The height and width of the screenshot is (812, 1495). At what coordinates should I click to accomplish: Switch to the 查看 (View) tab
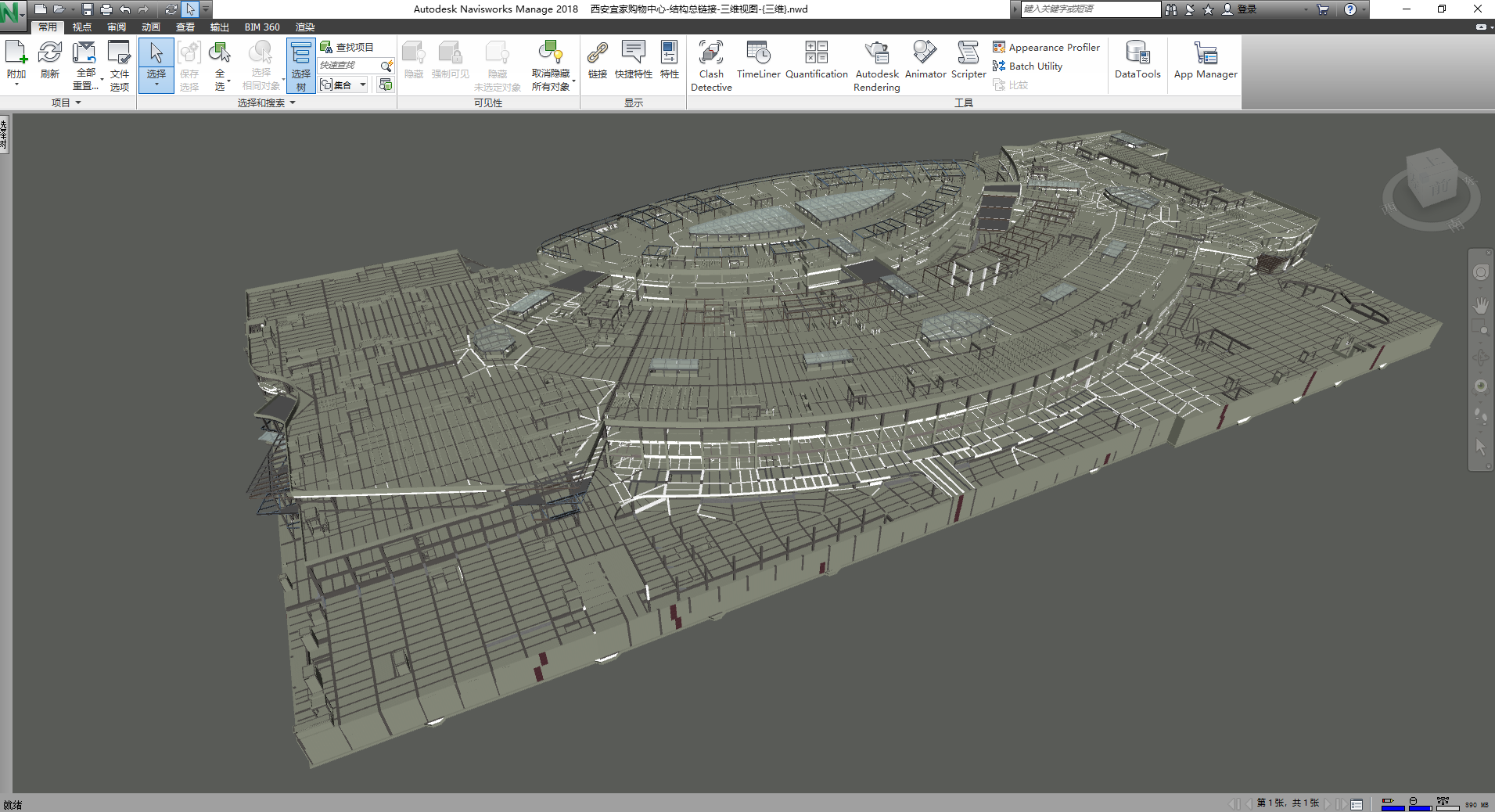point(185,27)
